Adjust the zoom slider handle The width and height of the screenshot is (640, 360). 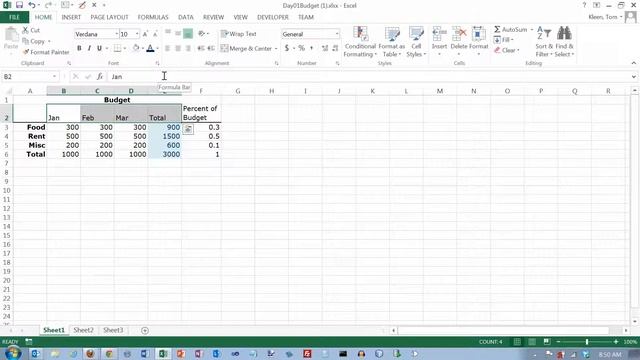[x=587, y=342]
